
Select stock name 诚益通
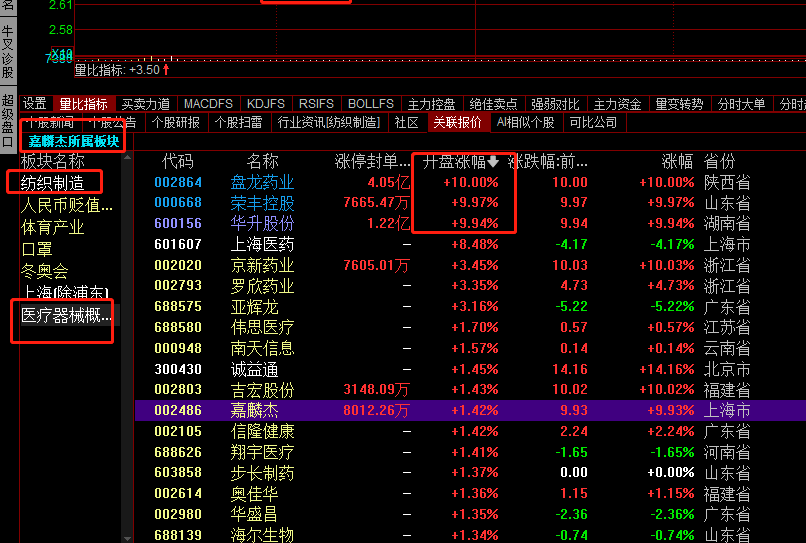(x=254, y=369)
